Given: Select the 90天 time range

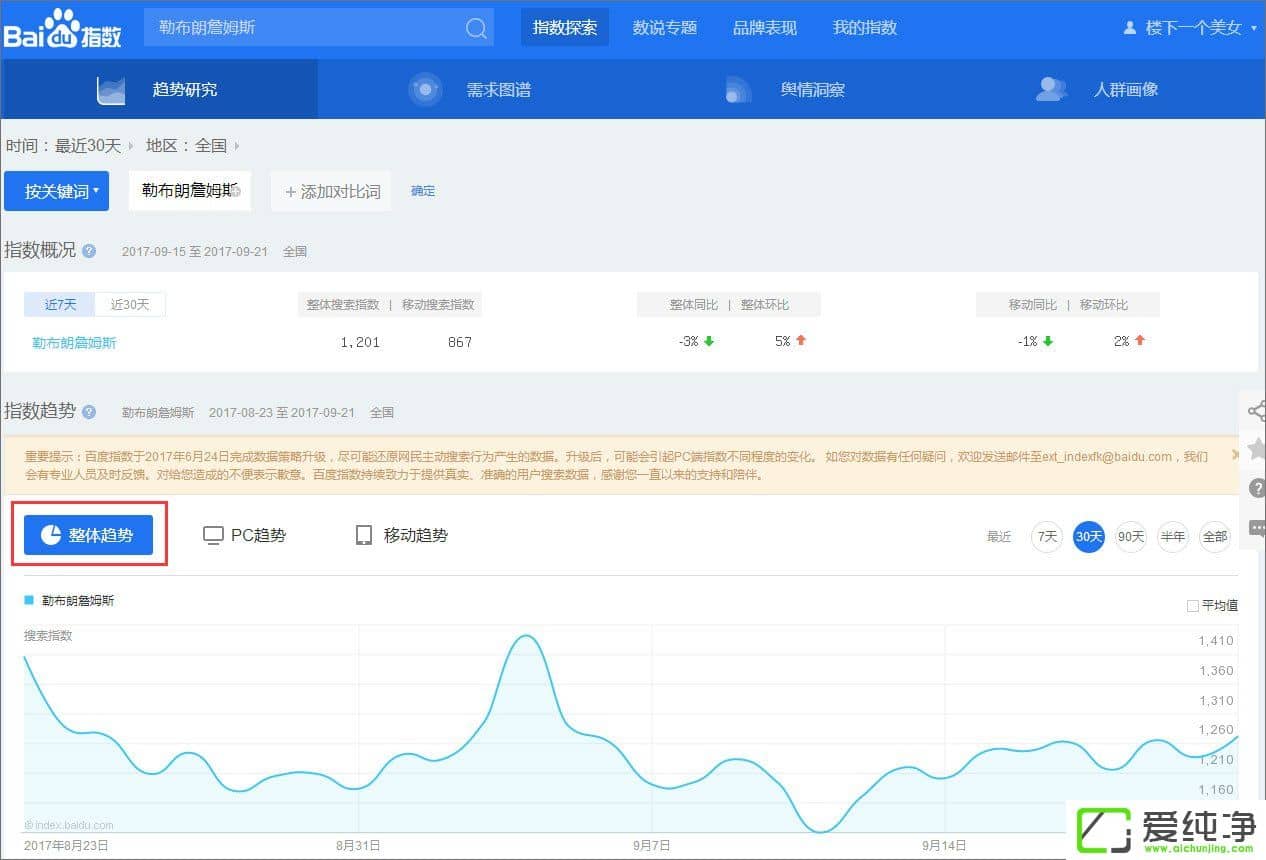Looking at the screenshot, I should pyautogui.click(x=1131, y=537).
